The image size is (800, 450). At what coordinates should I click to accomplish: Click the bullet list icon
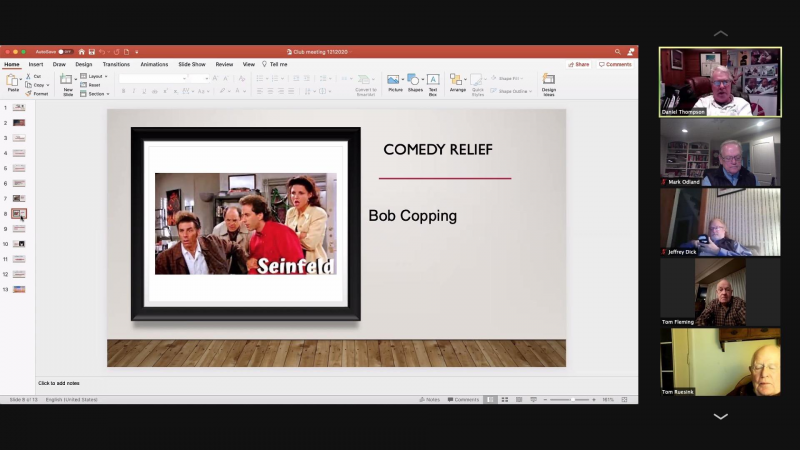click(x=260, y=79)
